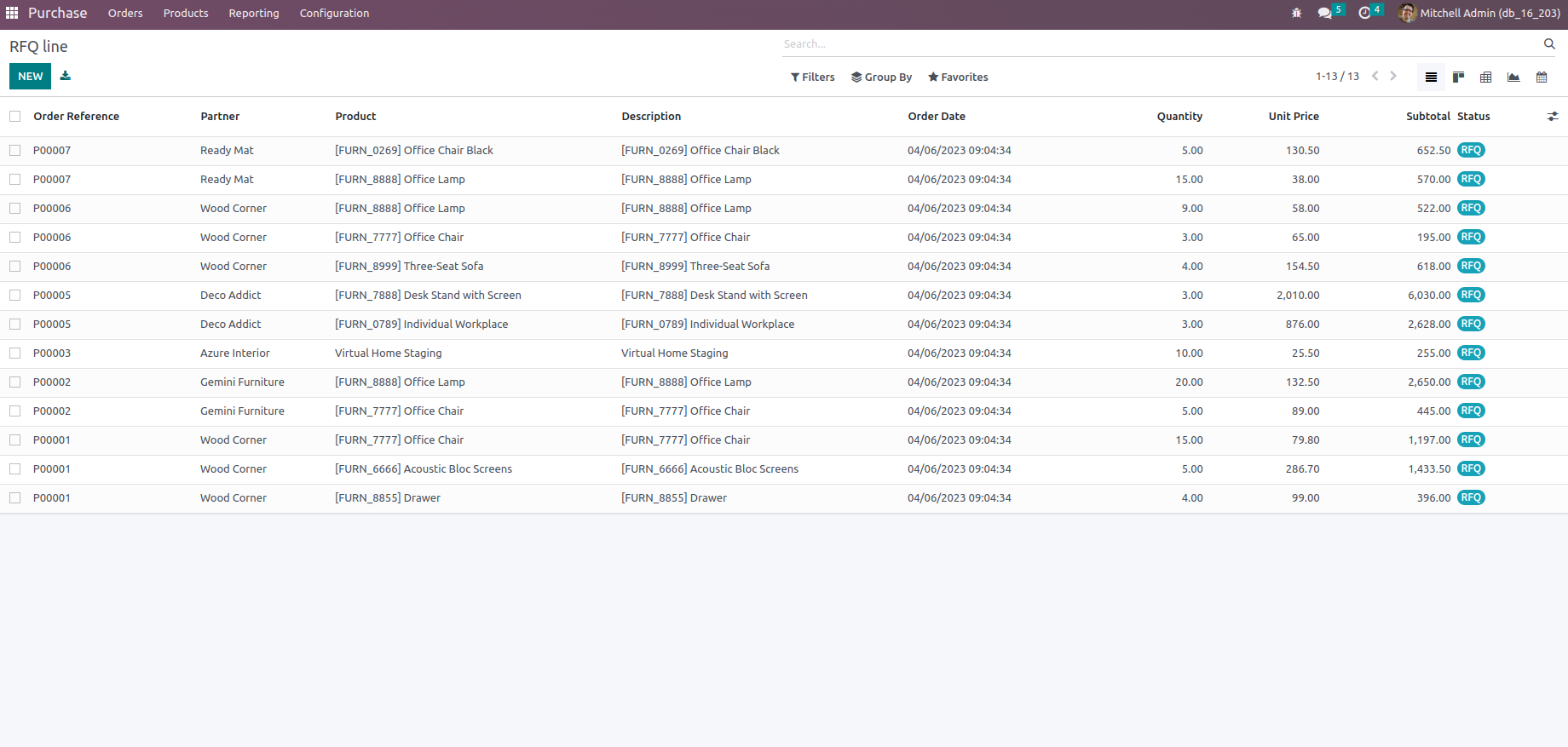Open the debug bug icon menu
1568x747 pixels.
pos(1296,13)
